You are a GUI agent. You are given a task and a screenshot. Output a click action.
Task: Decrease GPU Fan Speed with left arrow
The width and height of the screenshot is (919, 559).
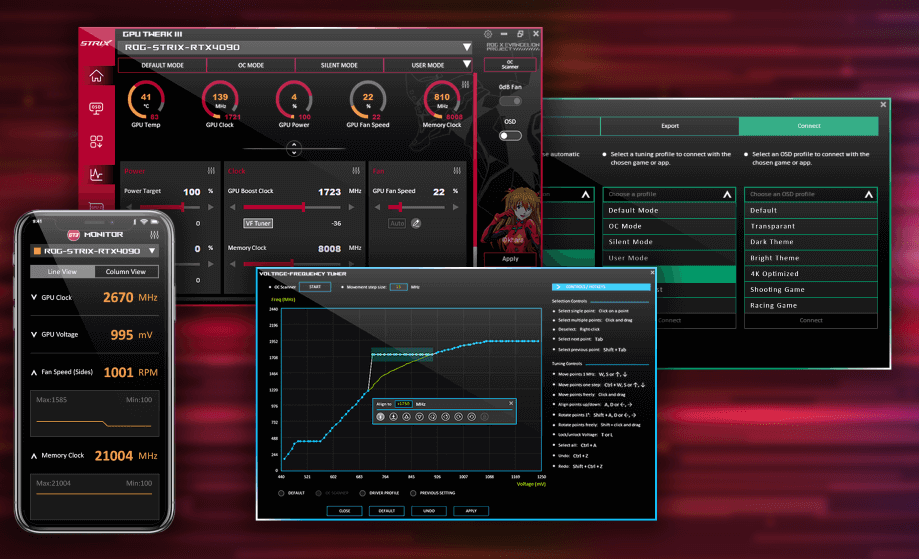[x=377, y=207]
